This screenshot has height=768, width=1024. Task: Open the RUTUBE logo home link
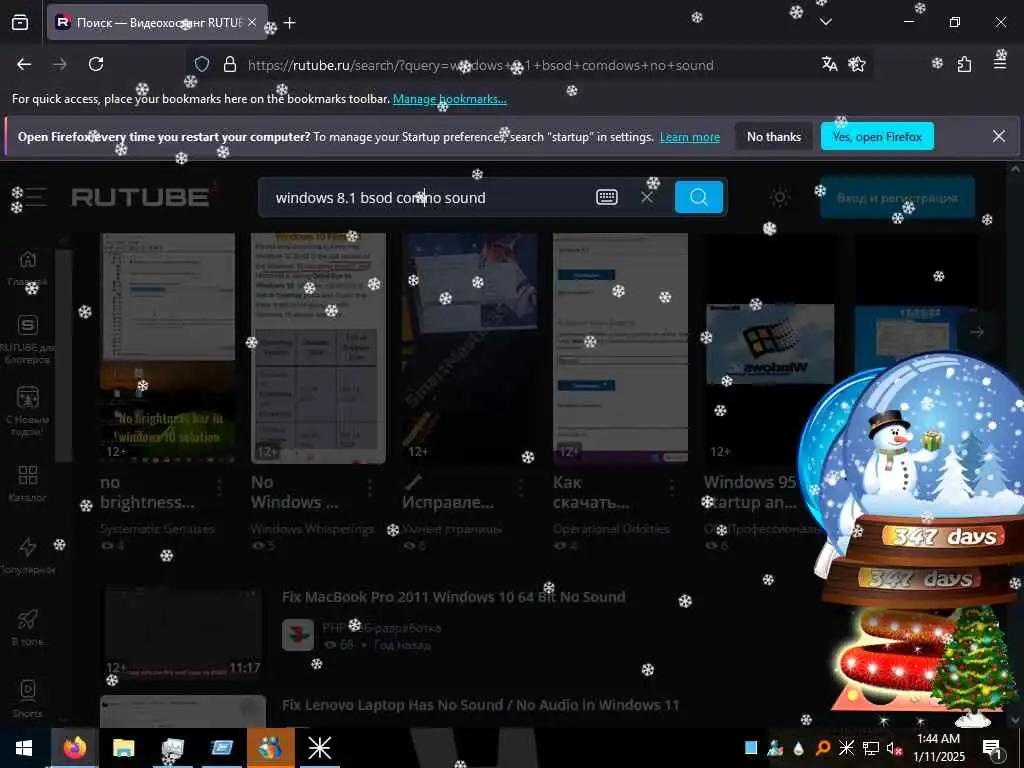coord(140,197)
